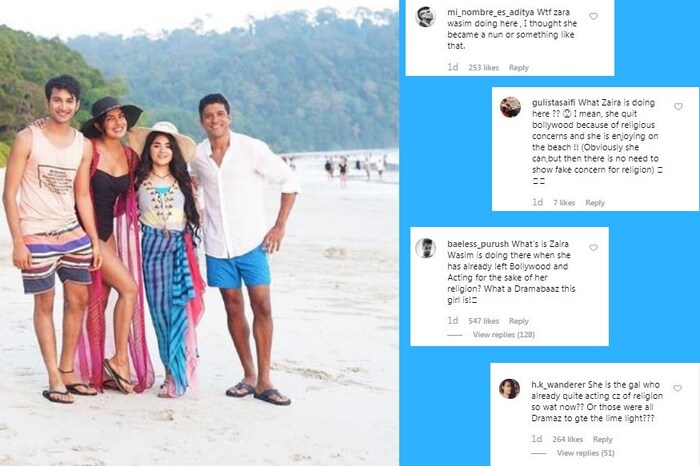700x466 pixels.
Task: View the 264 likes list
Action: pos(568,439)
